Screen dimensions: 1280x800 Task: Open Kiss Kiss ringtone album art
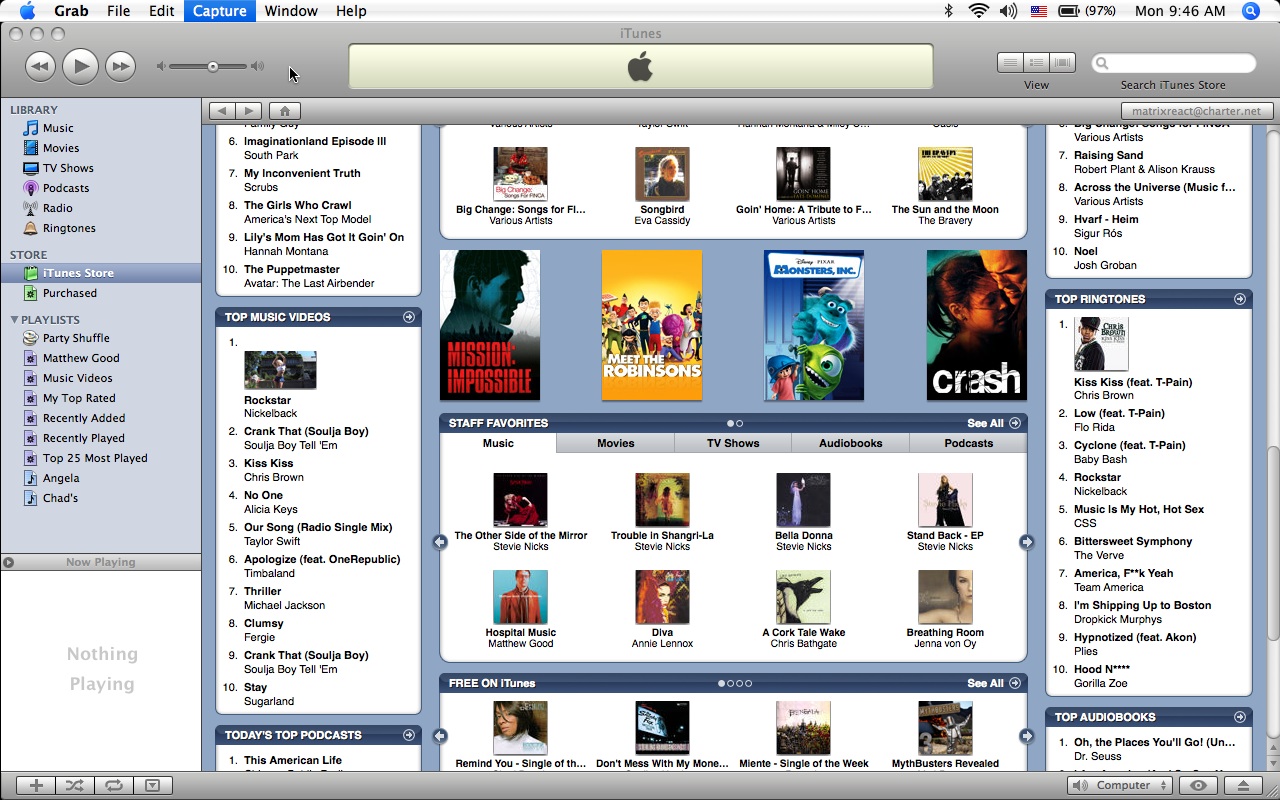point(1101,344)
